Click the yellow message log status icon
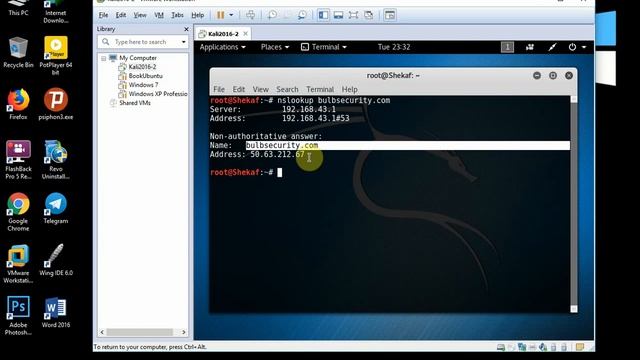The height and width of the screenshot is (360, 640). click(580, 347)
